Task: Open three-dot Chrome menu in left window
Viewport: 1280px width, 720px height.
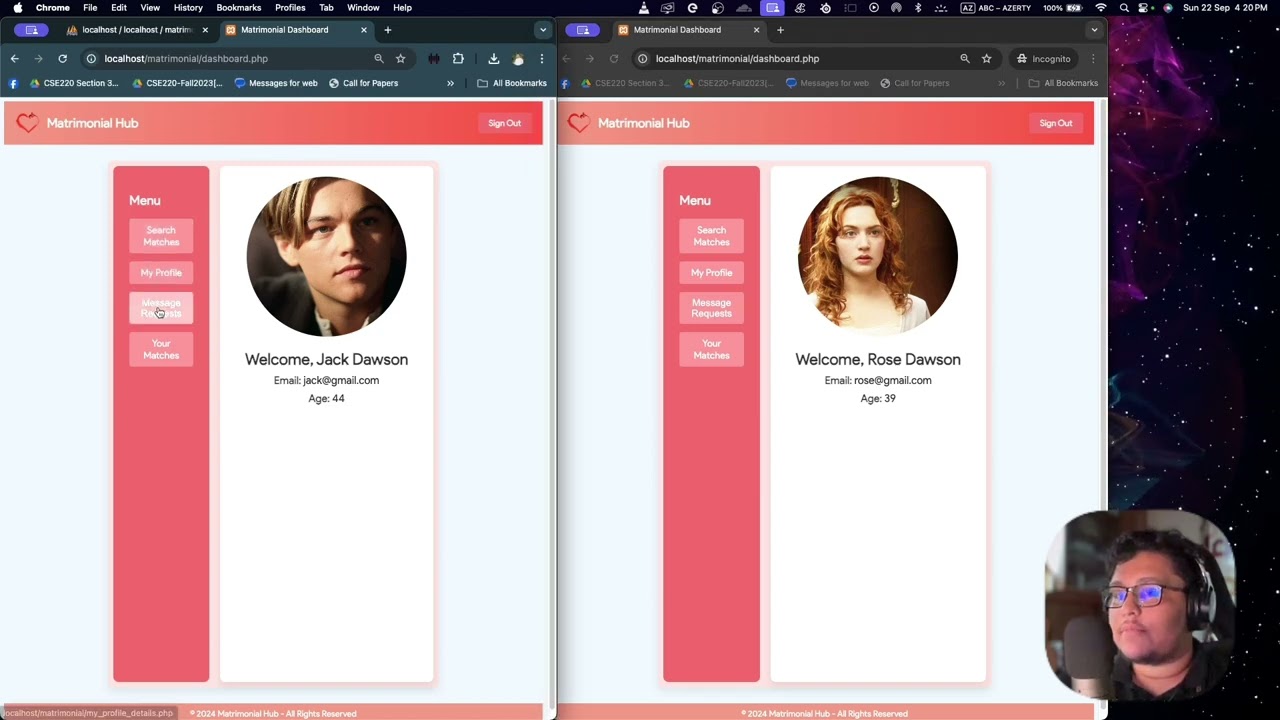Action: click(541, 59)
